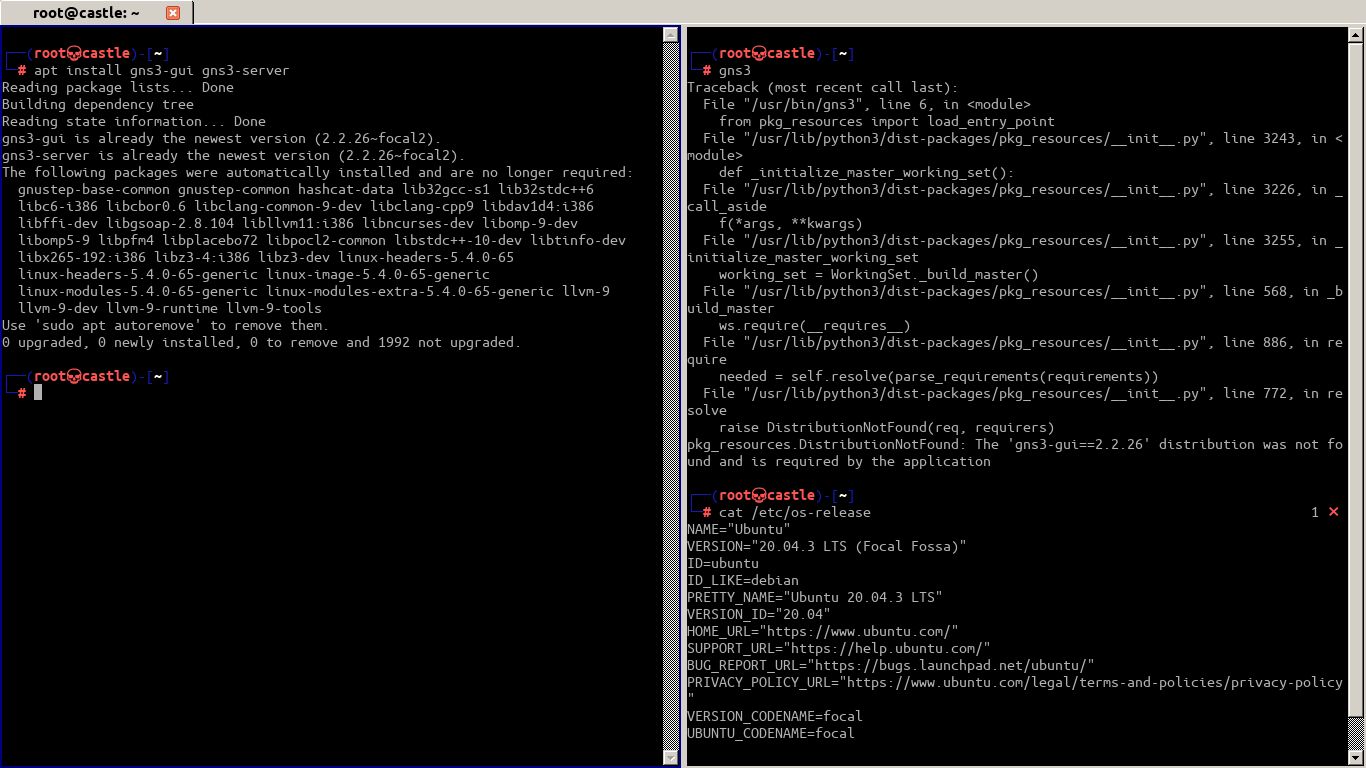The width and height of the screenshot is (1366, 768).
Task: Click 'raise DistributionNotFound(req, requirers)' line
Action: [887, 427]
